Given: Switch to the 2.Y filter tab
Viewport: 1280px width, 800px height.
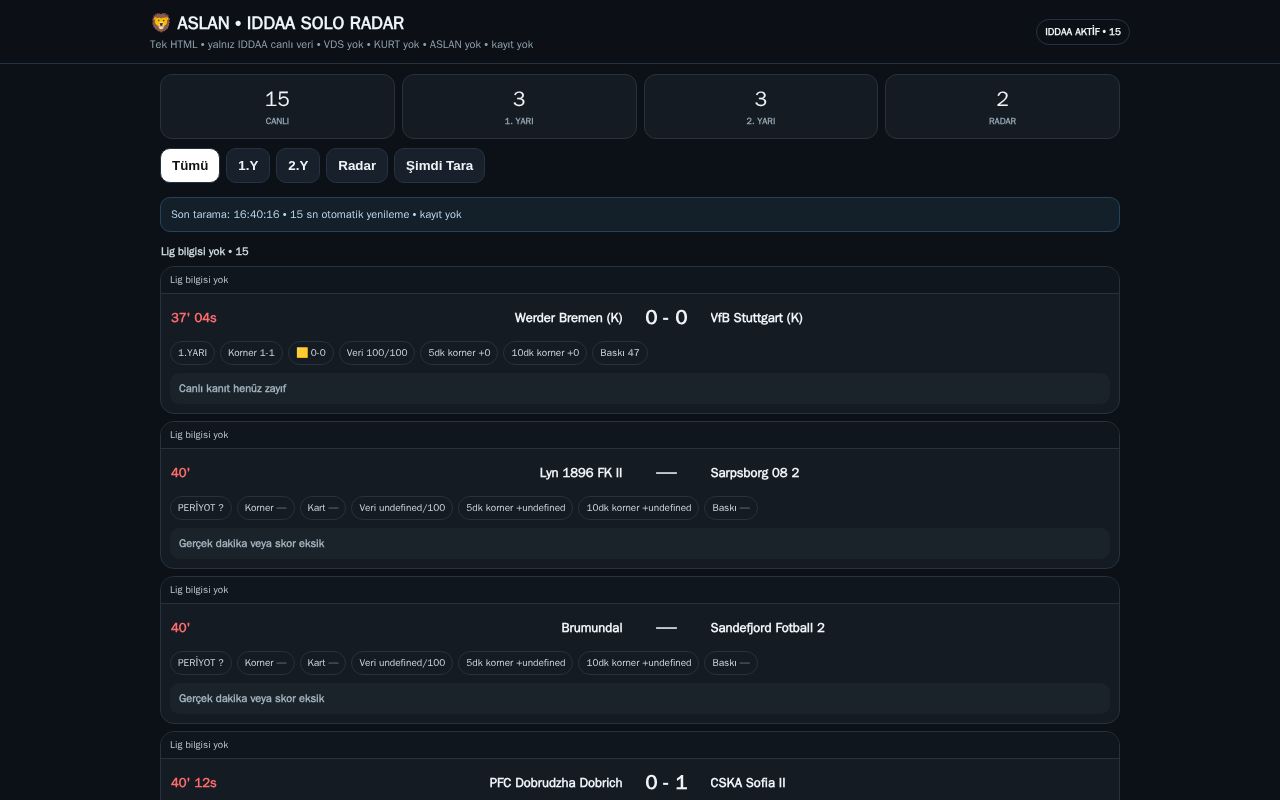Looking at the screenshot, I should tap(298, 166).
